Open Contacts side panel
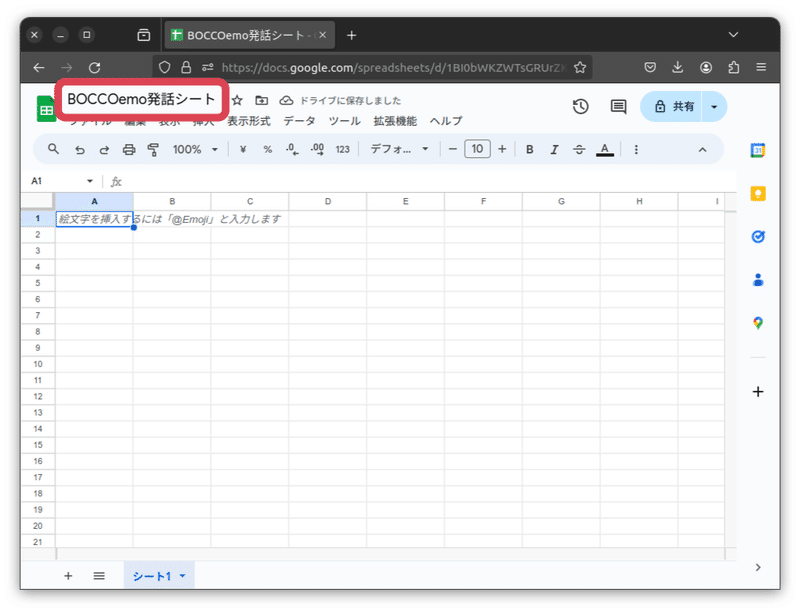The width and height of the screenshot is (800, 612). pos(758,279)
